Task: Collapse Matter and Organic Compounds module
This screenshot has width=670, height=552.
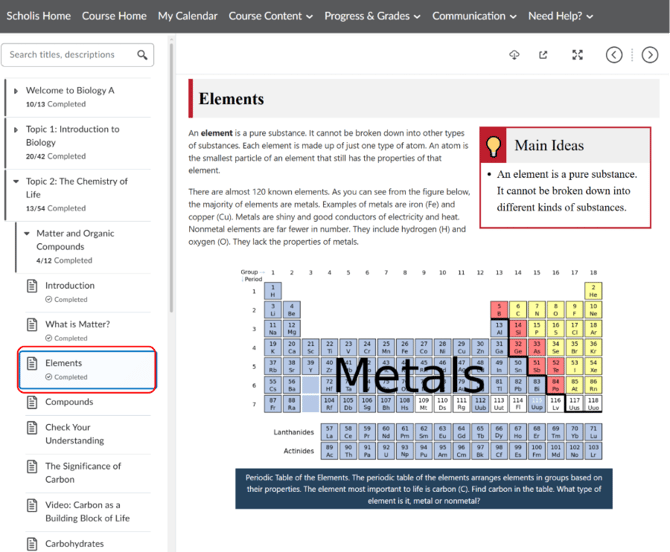Action: (x=26, y=234)
